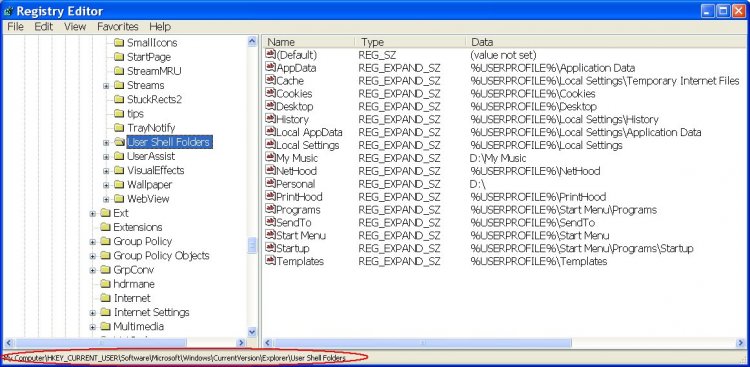This screenshot has height=367, width=750.
Task: Click the Personal value icon
Action: (x=271, y=184)
